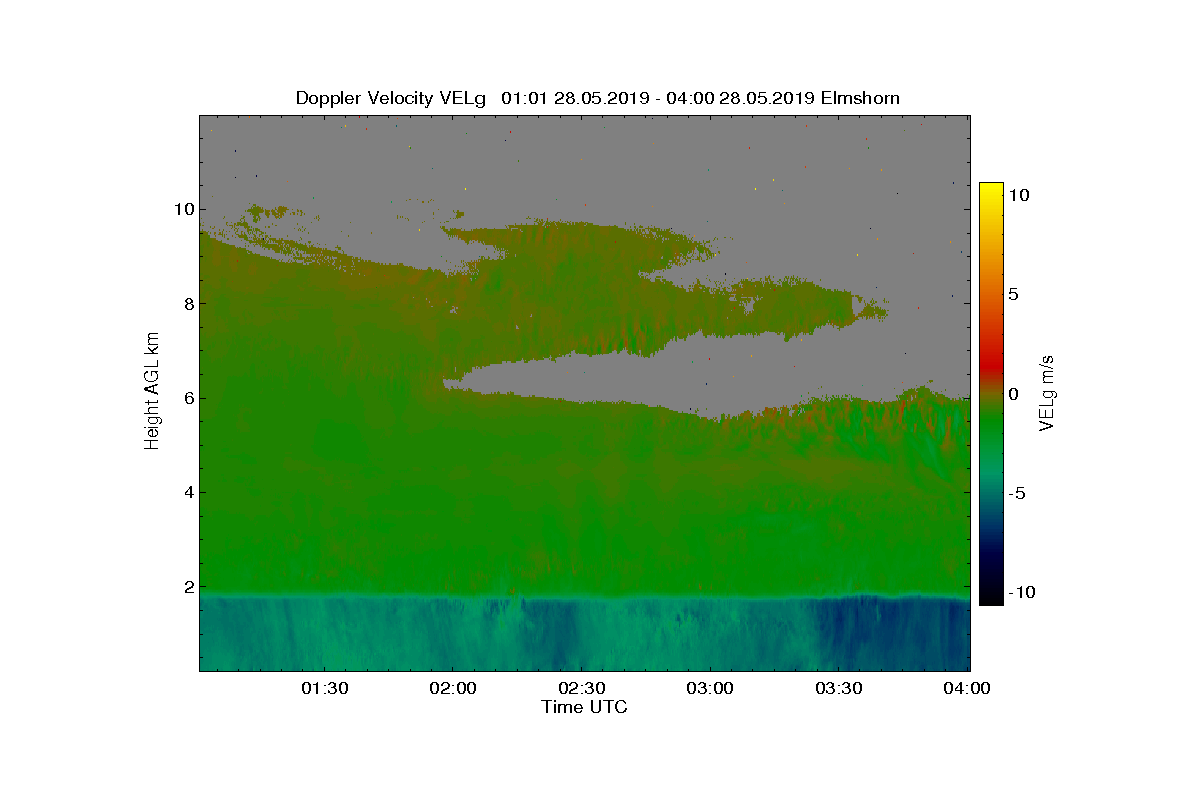
Task: Click the height tick label 6
Action: pyautogui.click(x=188, y=398)
